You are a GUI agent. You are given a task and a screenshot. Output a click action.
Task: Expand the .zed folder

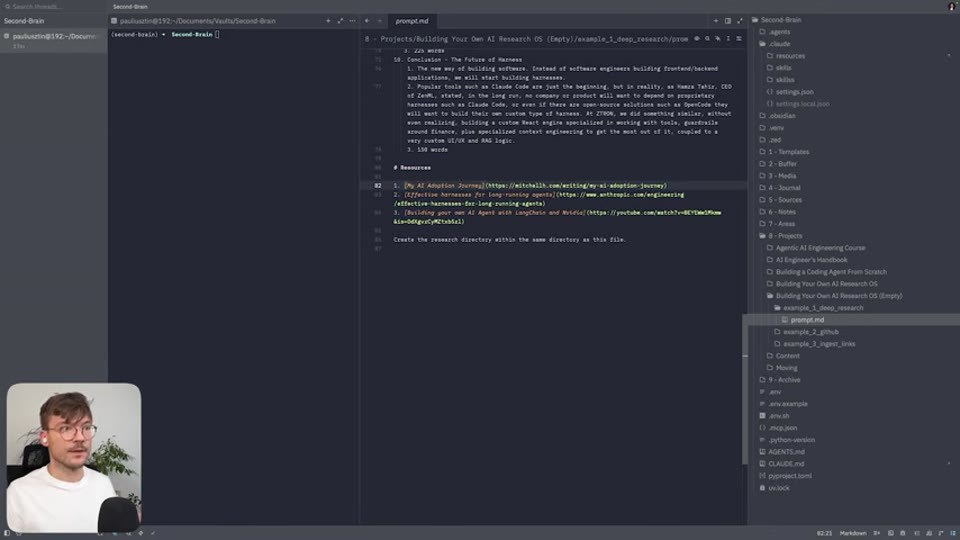pyautogui.click(x=774, y=140)
